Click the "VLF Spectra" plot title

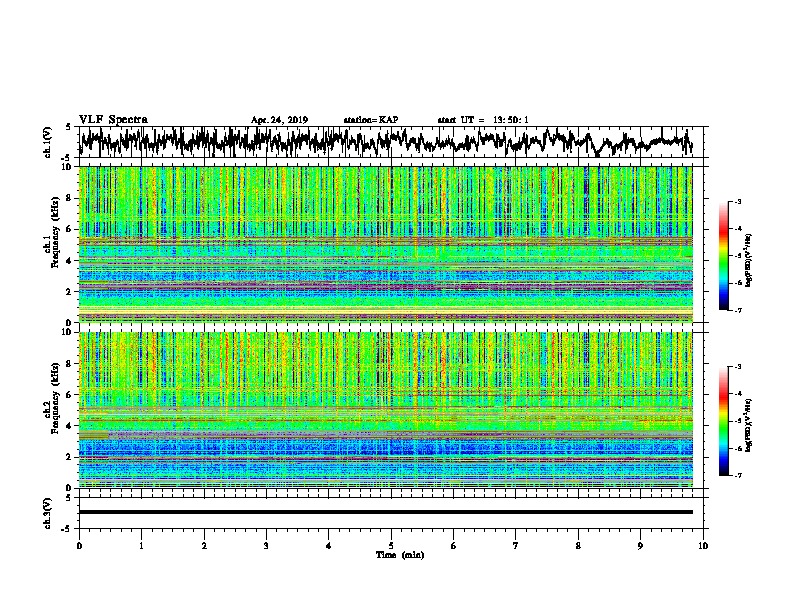point(113,120)
